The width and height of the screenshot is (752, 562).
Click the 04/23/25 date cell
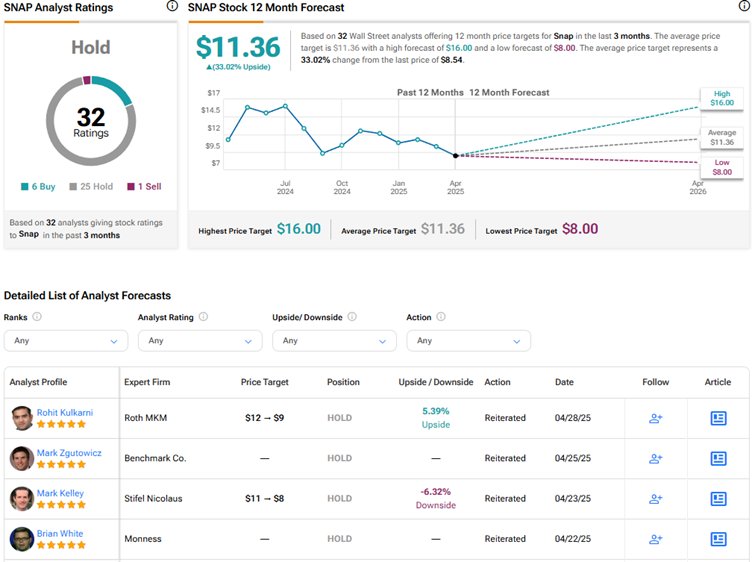(573, 499)
